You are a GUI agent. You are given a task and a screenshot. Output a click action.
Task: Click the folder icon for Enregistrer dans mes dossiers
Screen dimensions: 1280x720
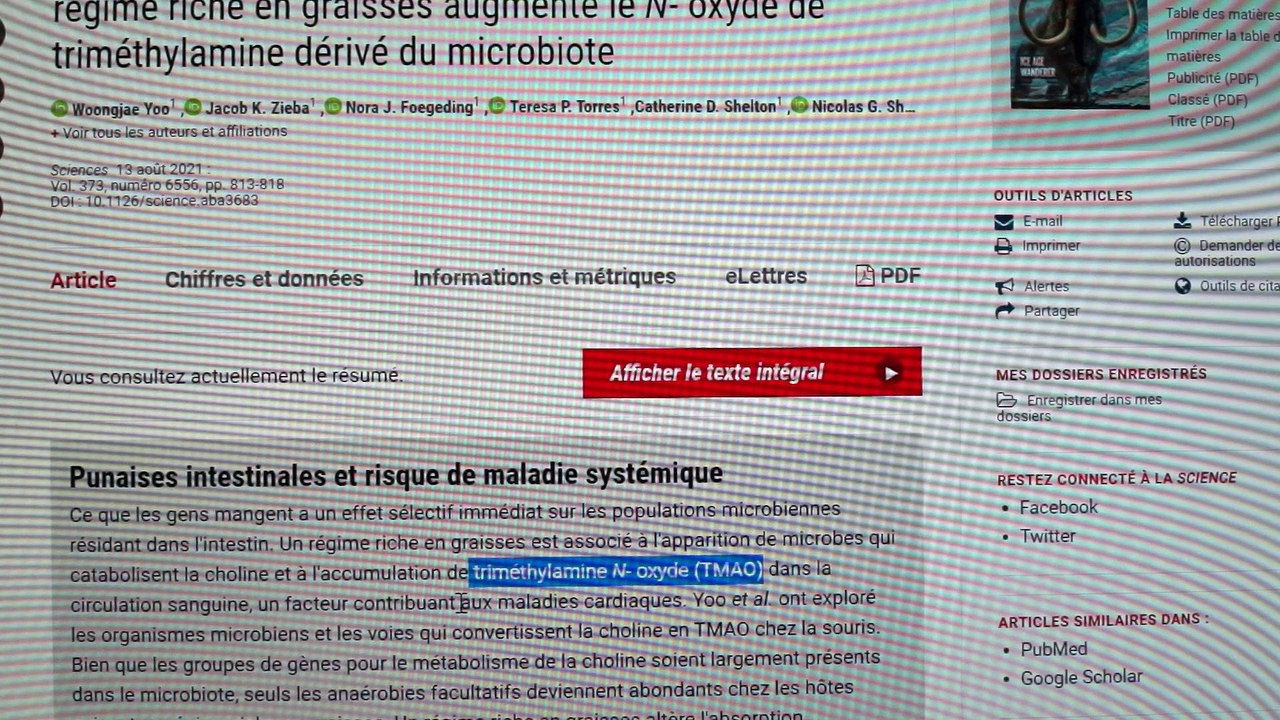1006,400
